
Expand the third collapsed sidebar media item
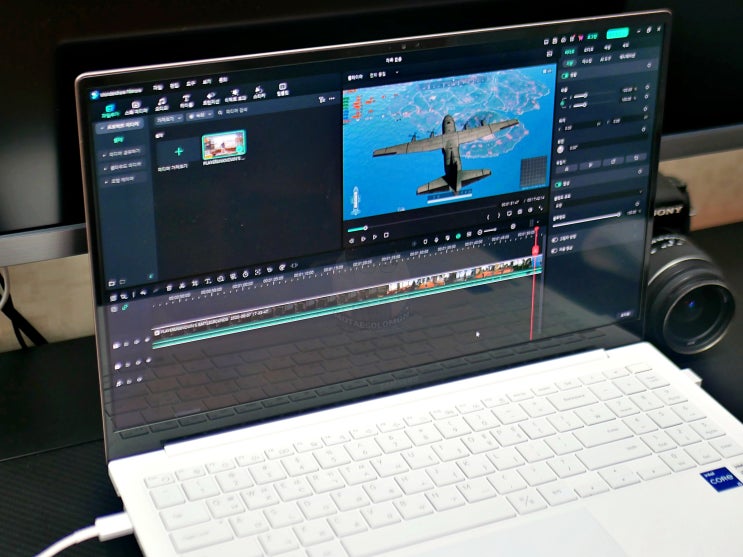122,166
